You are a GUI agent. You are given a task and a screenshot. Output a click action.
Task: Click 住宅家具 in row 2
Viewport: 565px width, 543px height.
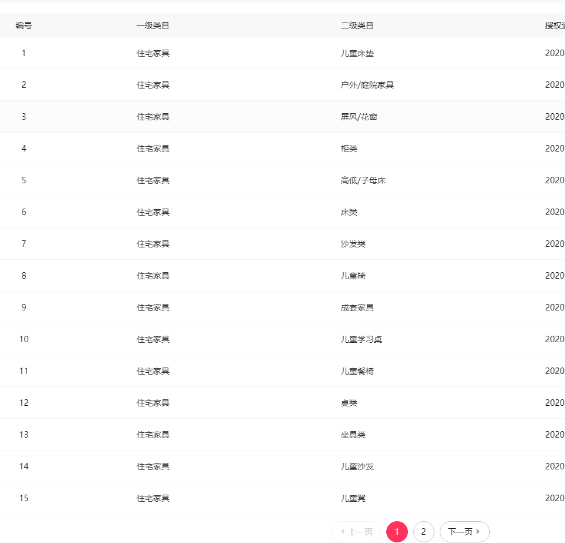(153, 85)
